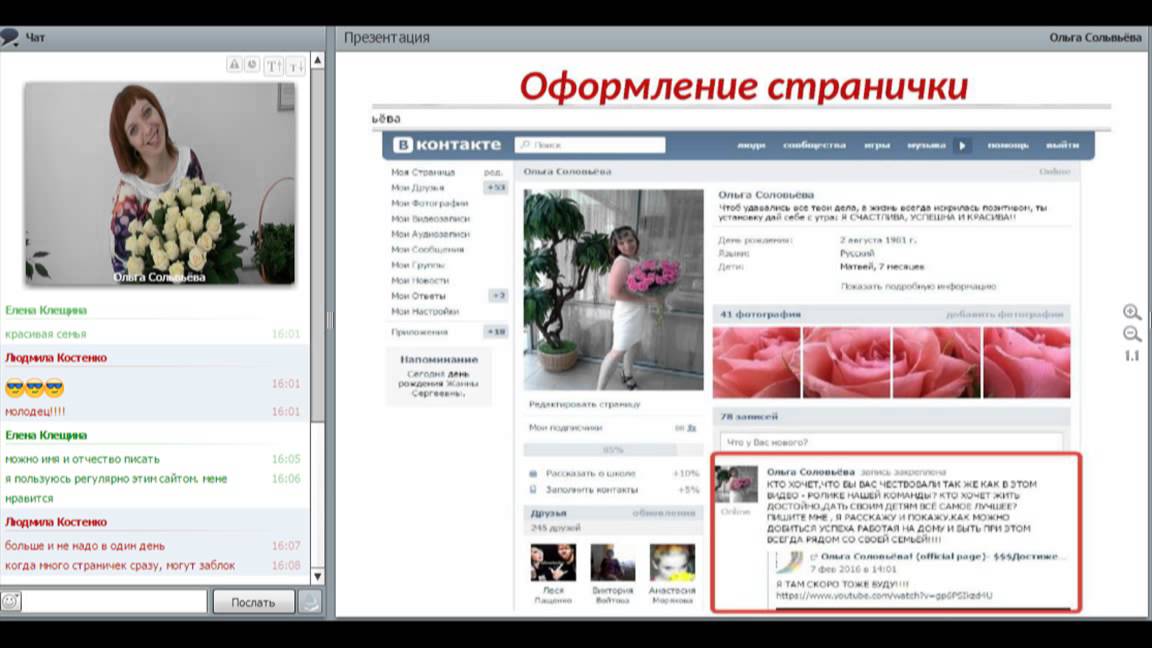The image size is (1152, 648).
Task: Click the webcam video of Ольга Соловьёва
Action: coord(159,184)
